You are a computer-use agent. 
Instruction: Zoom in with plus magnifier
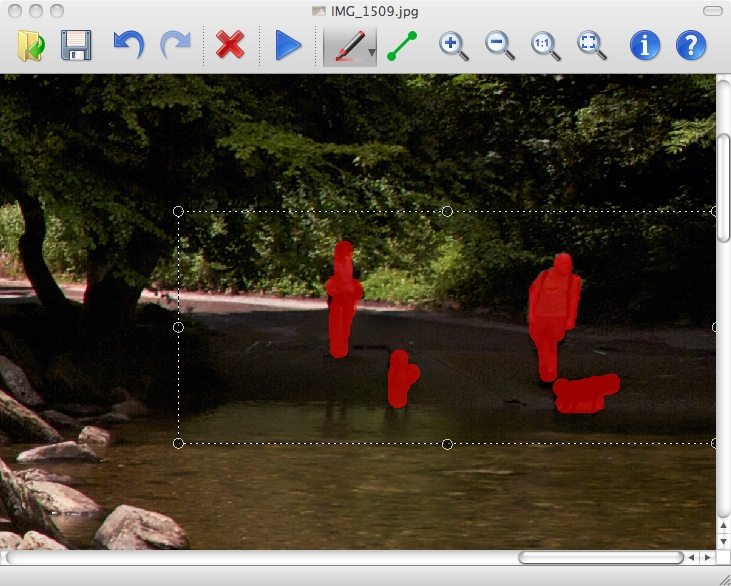[x=453, y=46]
